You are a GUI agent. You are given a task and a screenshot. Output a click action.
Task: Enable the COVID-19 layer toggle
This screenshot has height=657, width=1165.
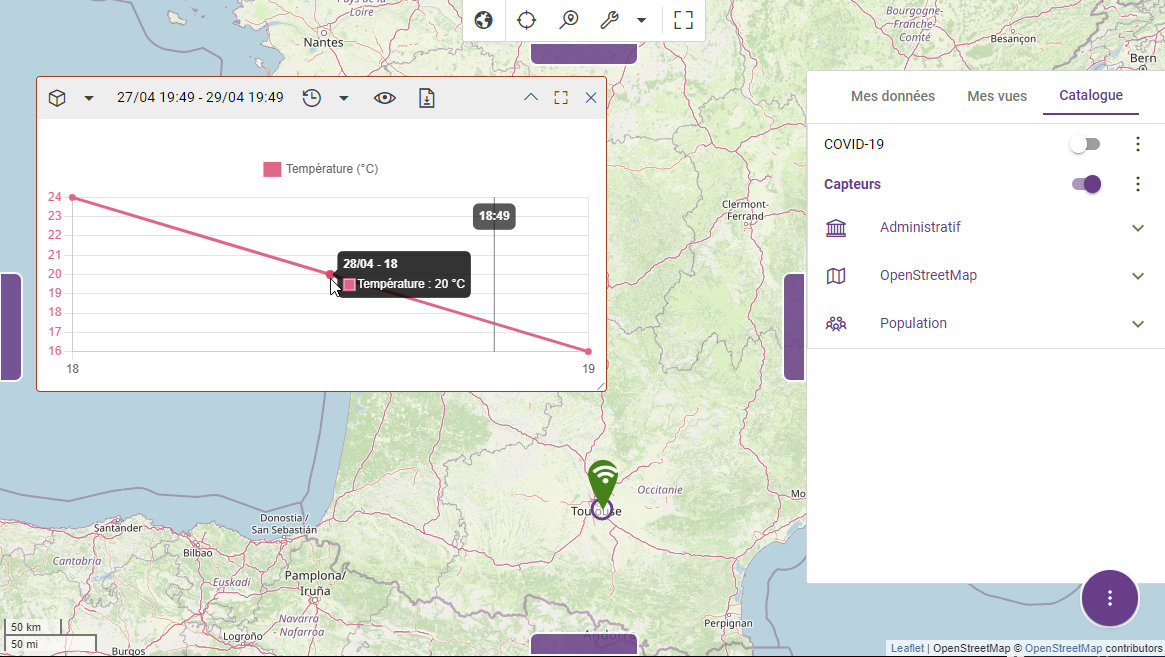pyautogui.click(x=1085, y=144)
